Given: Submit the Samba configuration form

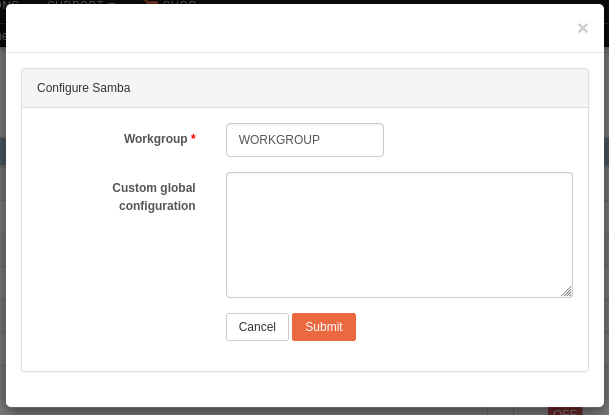Looking at the screenshot, I should pos(324,327).
